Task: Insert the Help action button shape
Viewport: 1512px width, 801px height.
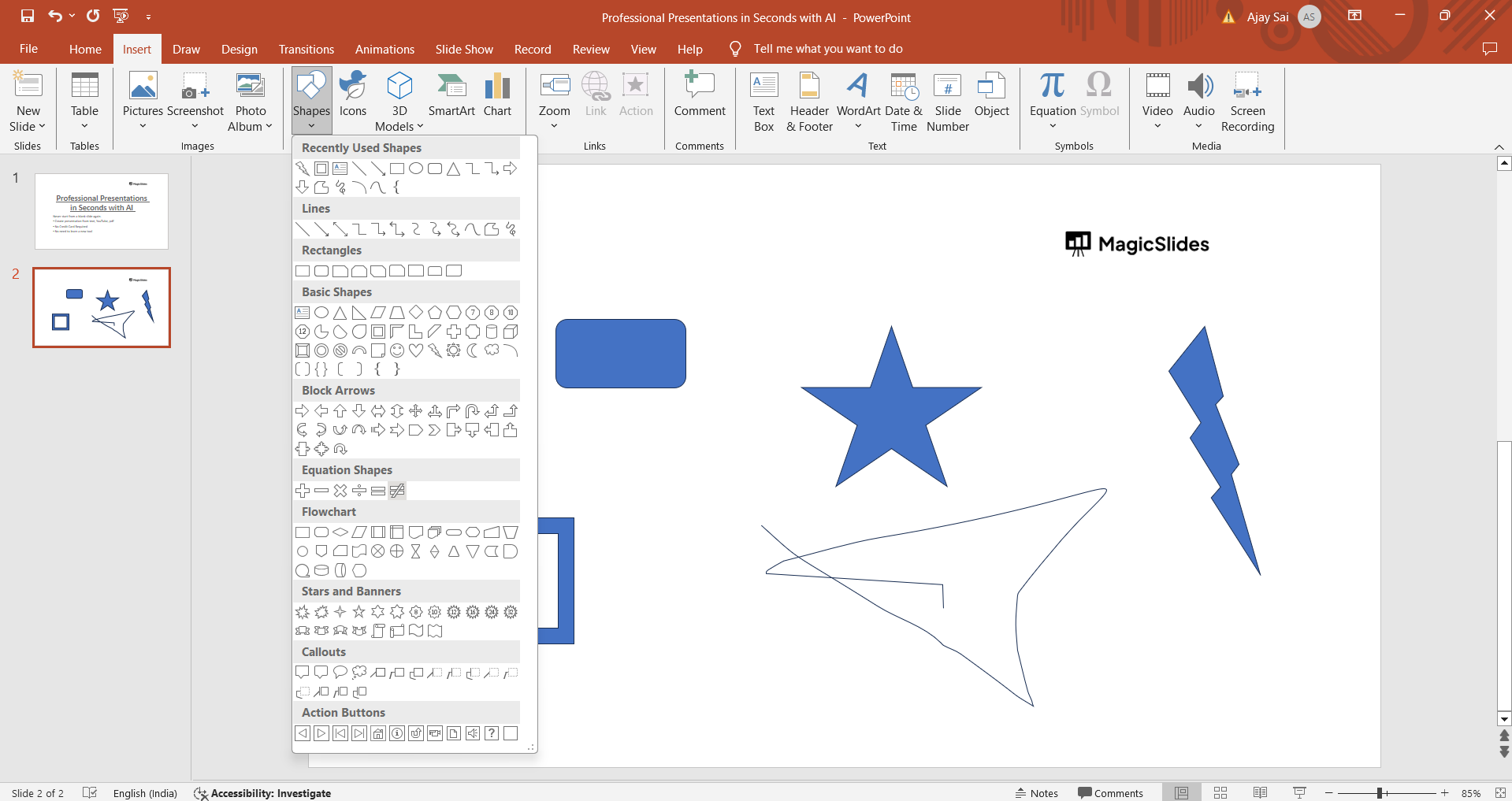Action: click(492, 733)
